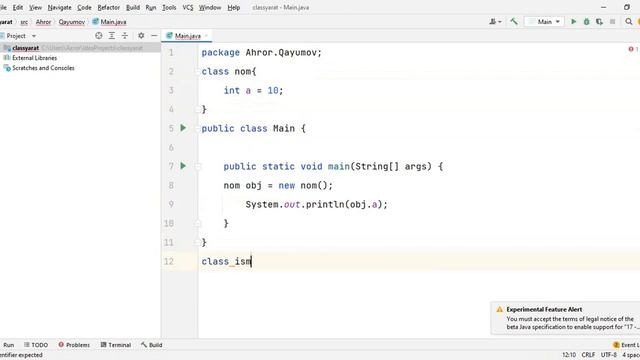Select Scratches and Consoles in tree

point(43,68)
